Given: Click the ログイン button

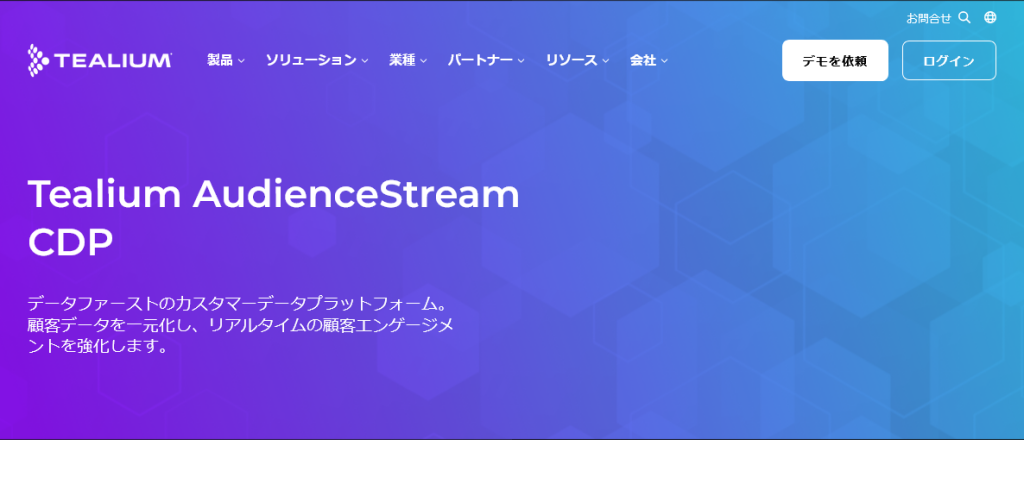Looking at the screenshot, I should [949, 60].
